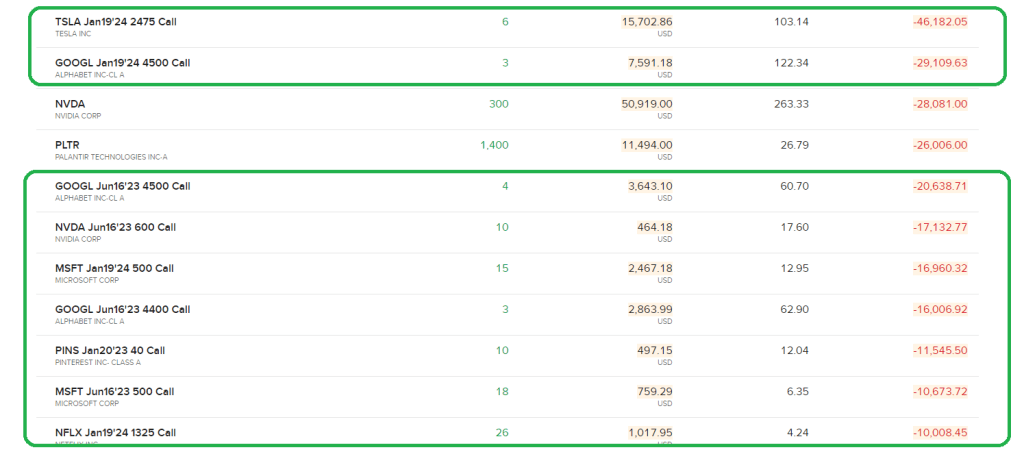Select the 122.34 price for GOOGL call

(x=792, y=63)
